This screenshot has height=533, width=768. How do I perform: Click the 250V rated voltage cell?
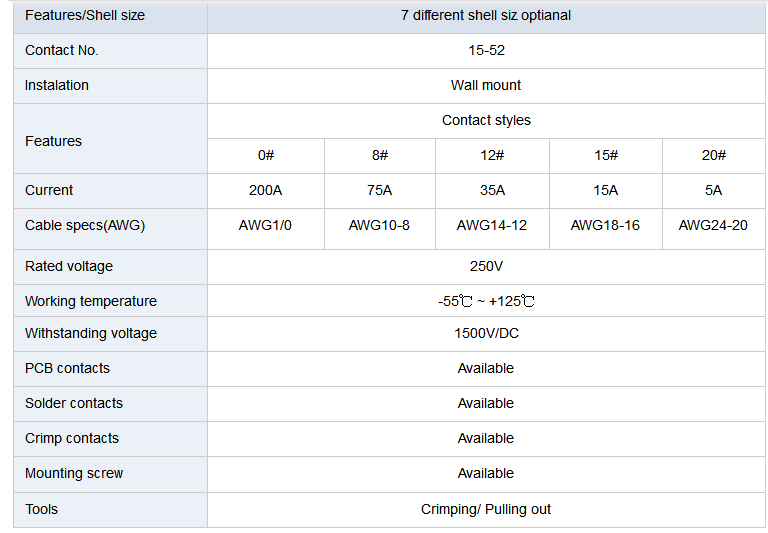(x=486, y=267)
